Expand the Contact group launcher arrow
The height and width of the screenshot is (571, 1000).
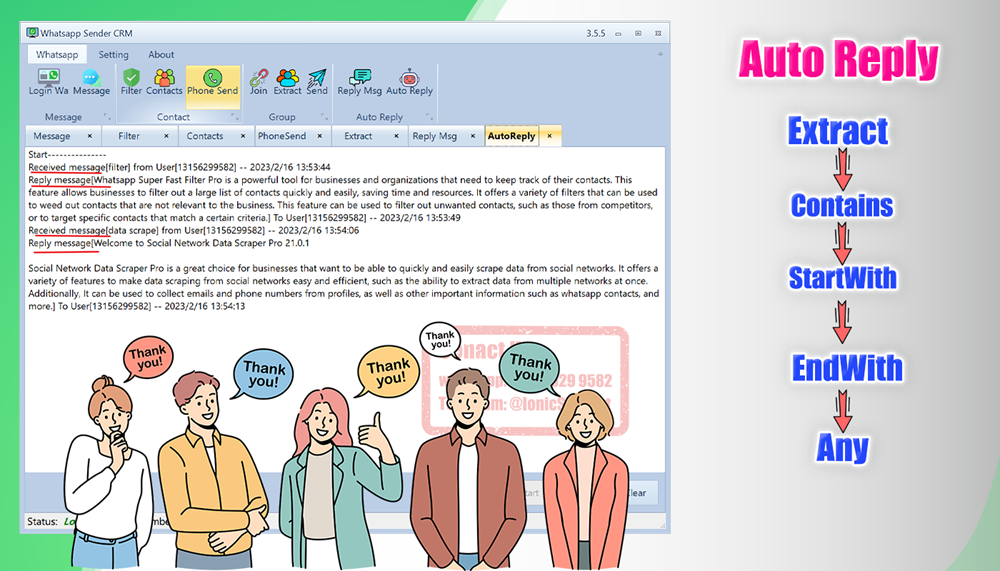coord(234,117)
